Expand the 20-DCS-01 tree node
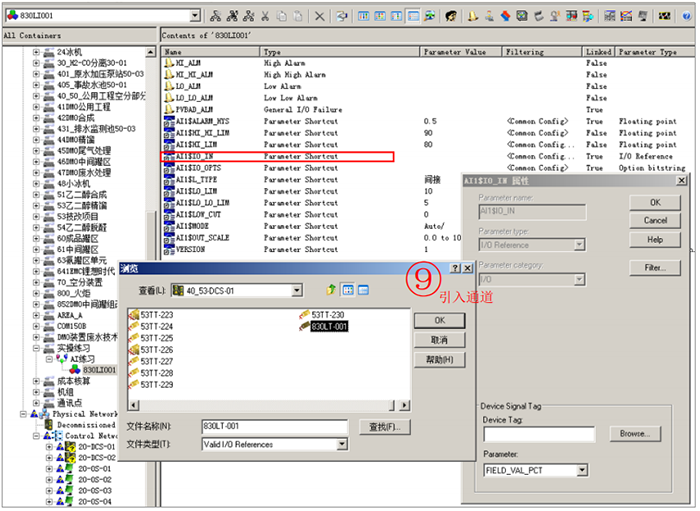 click(48, 446)
